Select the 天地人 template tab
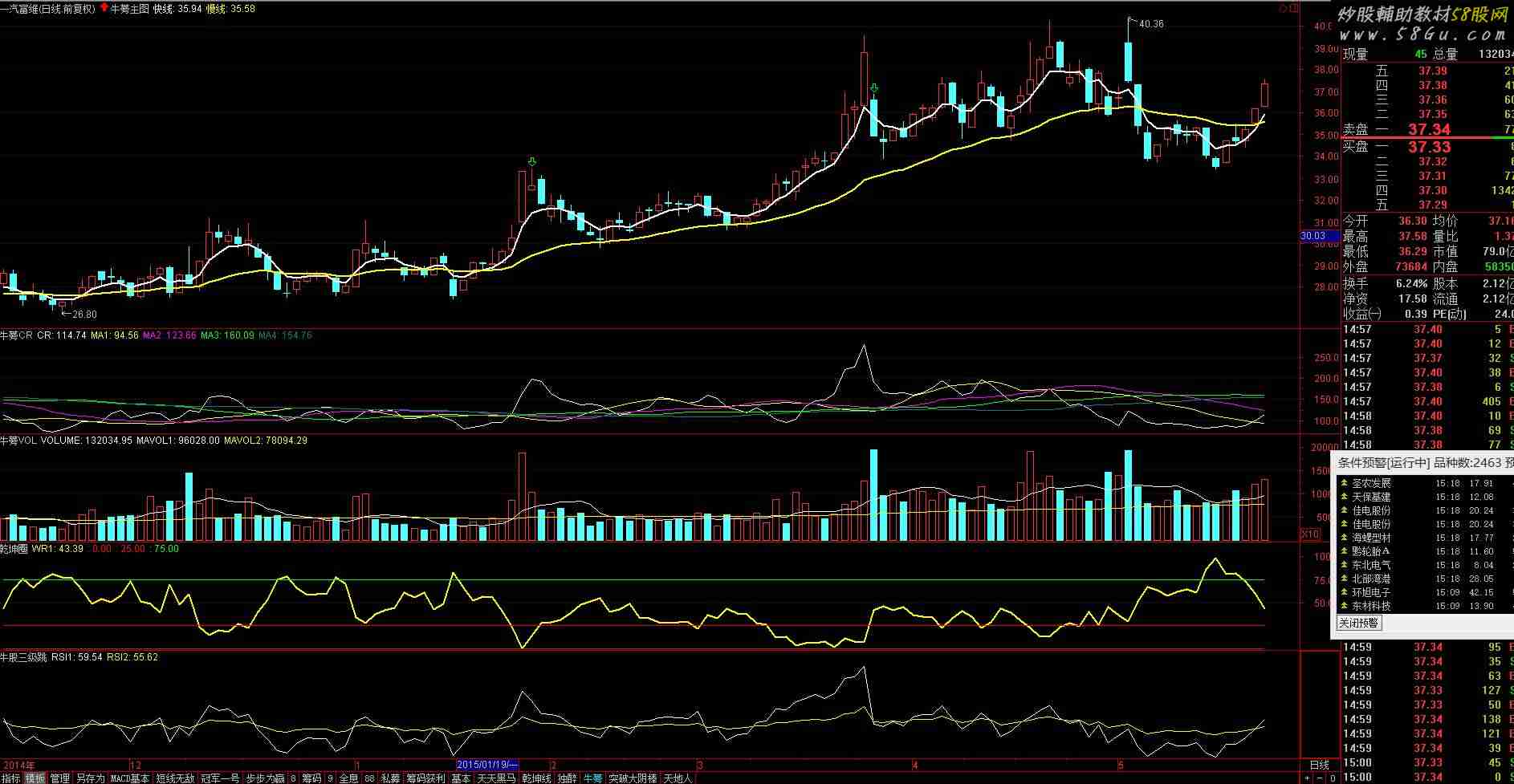The height and width of the screenshot is (784, 1514). click(678, 778)
